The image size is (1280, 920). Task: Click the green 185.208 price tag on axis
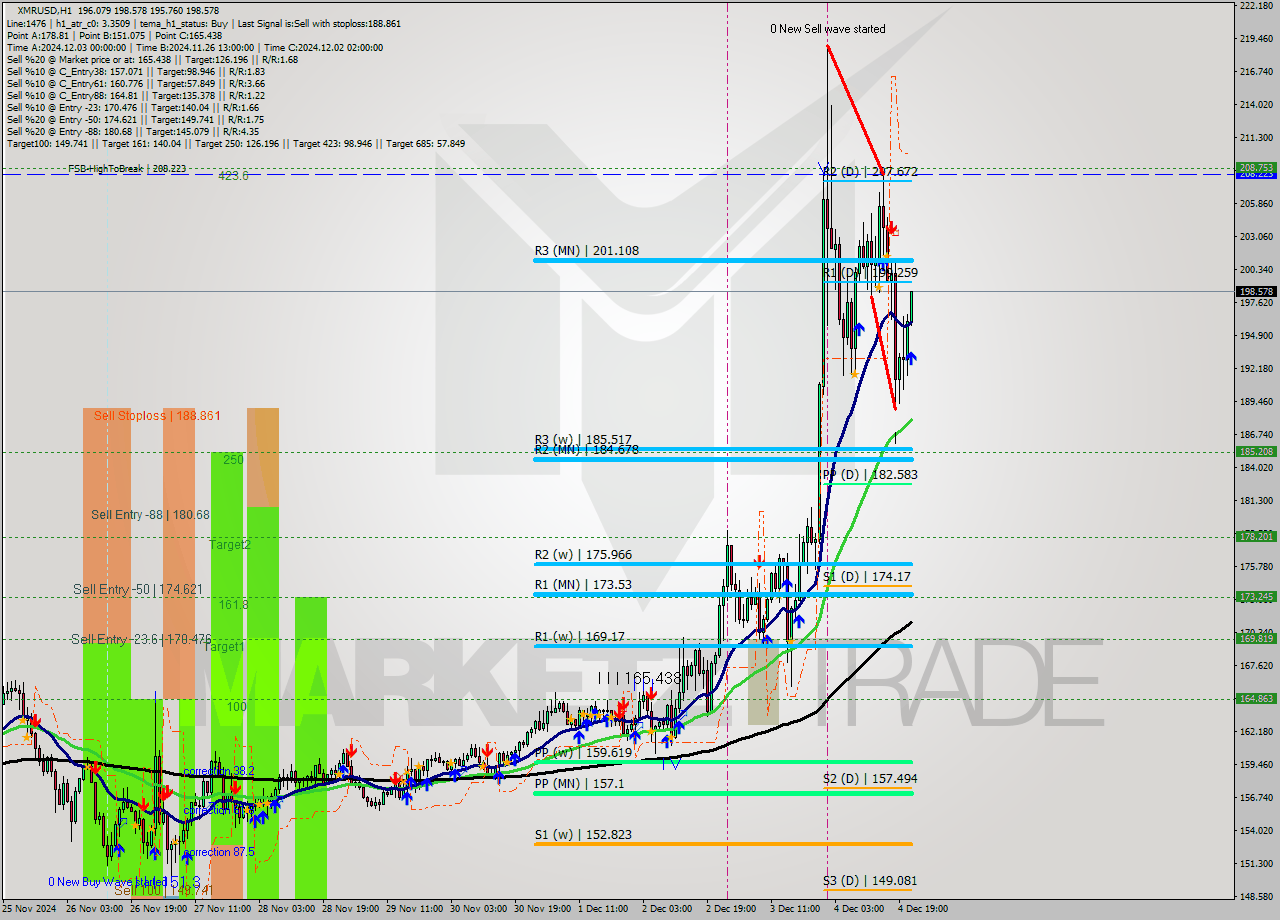(x=1257, y=451)
